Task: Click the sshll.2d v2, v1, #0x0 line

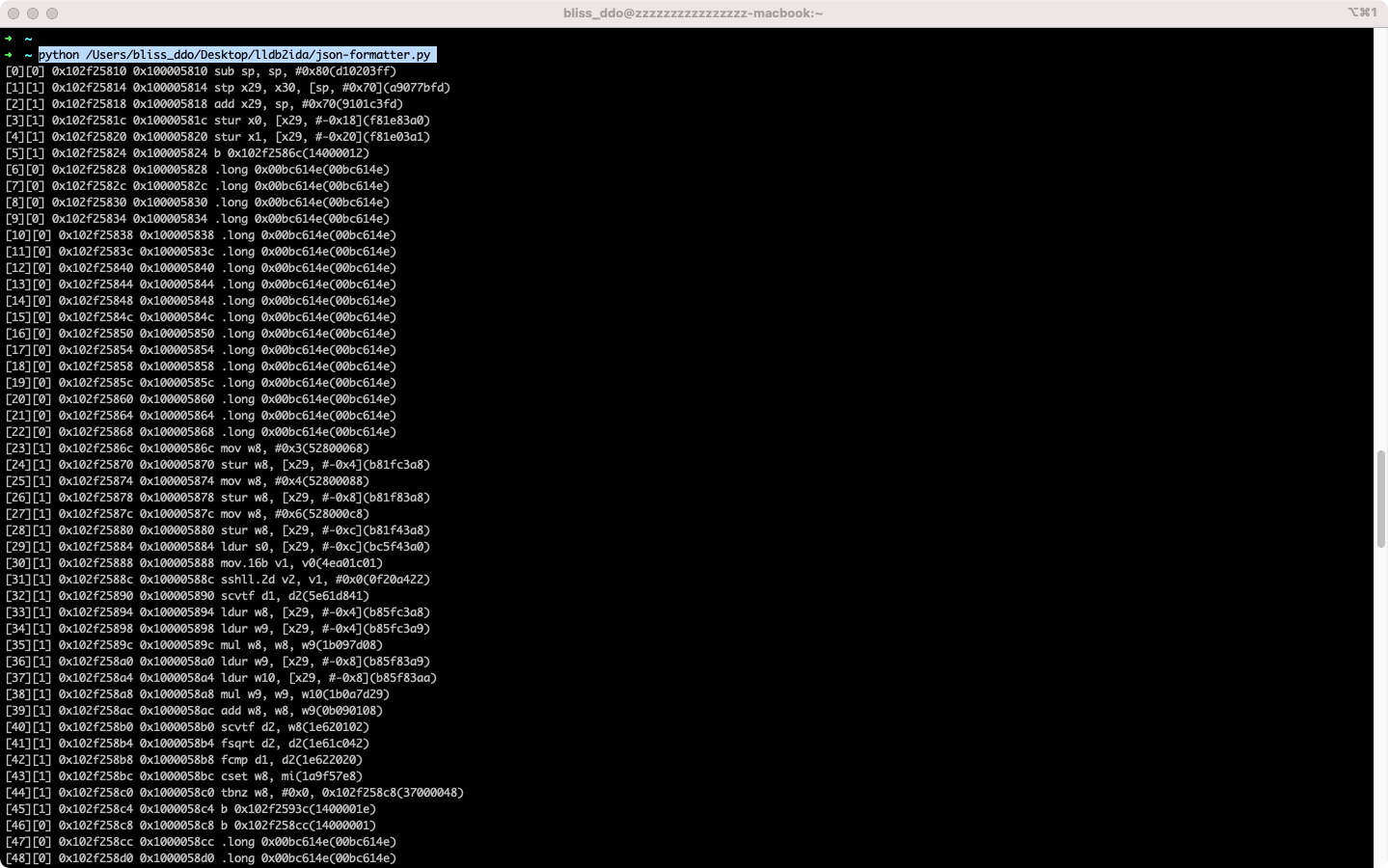Action: point(218,580)
